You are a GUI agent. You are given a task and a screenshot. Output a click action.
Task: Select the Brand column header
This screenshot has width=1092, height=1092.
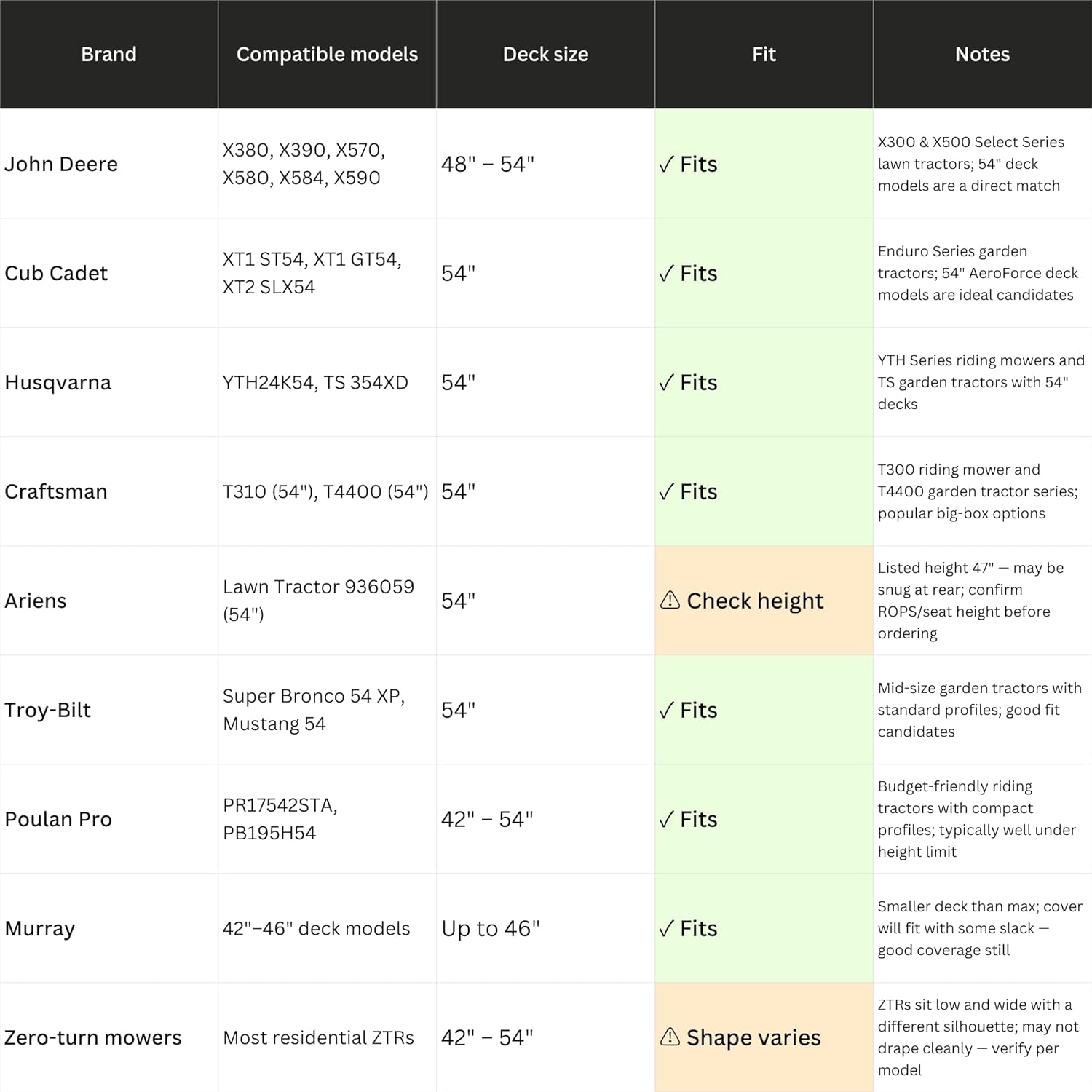click(108, 55)
